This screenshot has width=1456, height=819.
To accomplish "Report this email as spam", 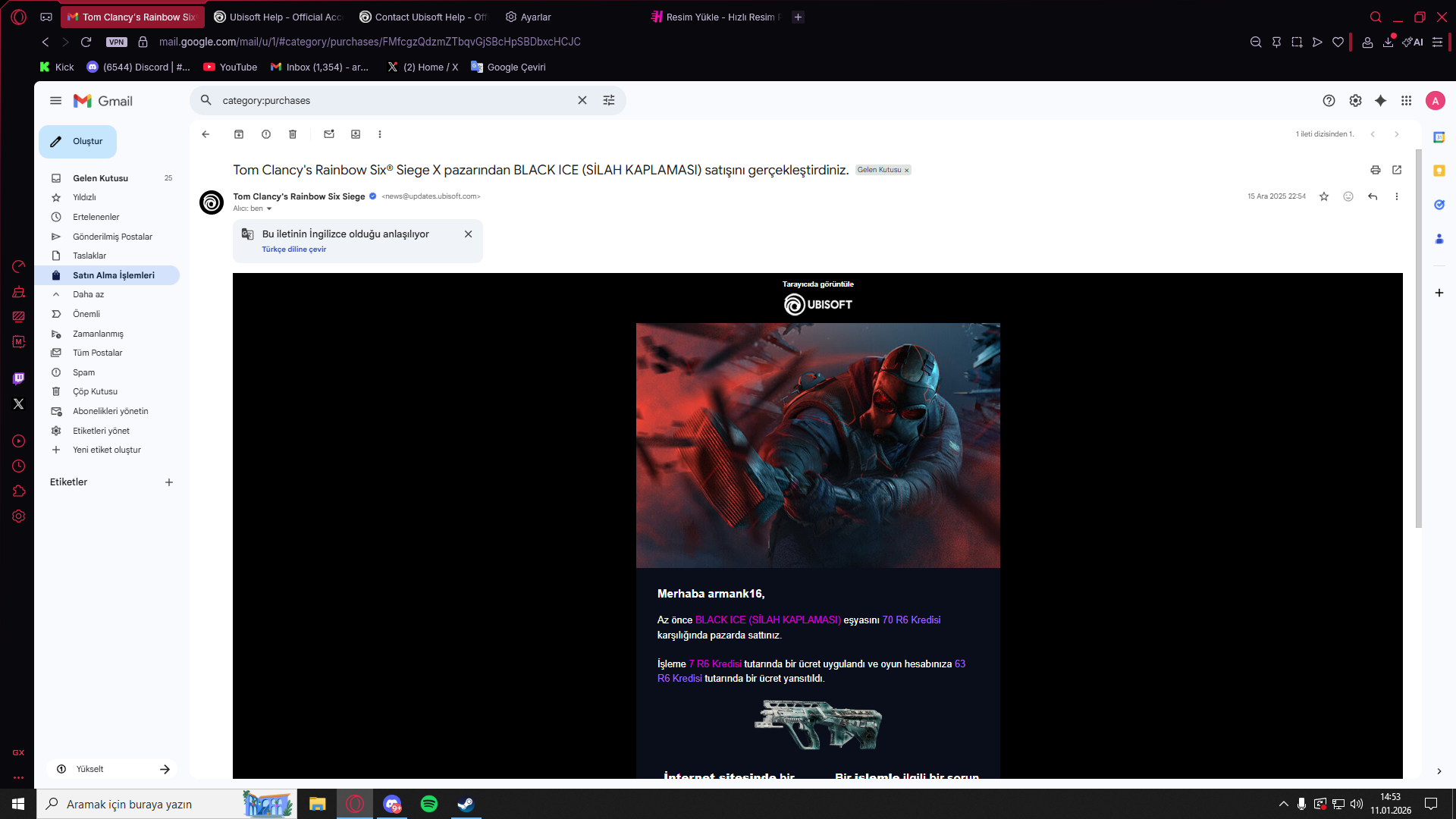I will coord(266,134).
